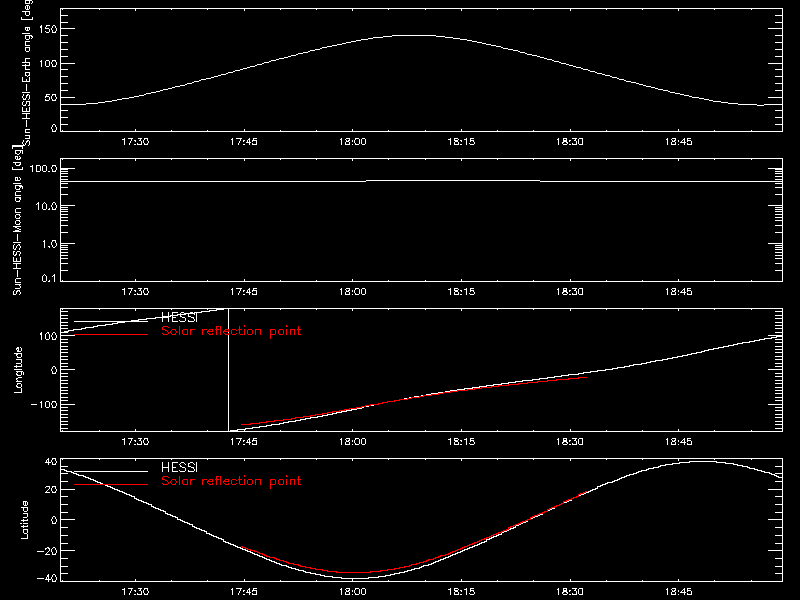Click the HESSI legend label in Latitude plot
This screenshot has height=600, width=800.
[180, 468]
